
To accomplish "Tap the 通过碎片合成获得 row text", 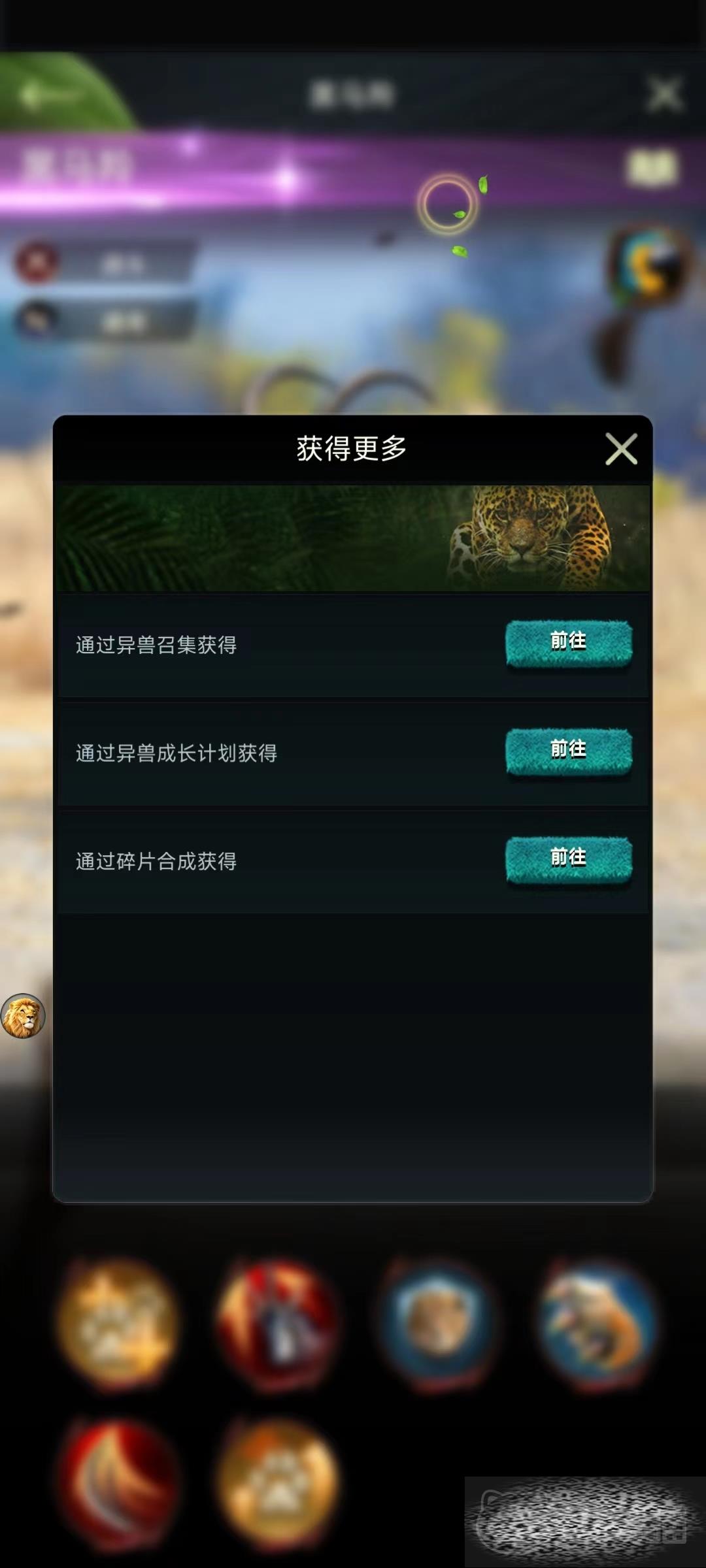I will 156,861.
